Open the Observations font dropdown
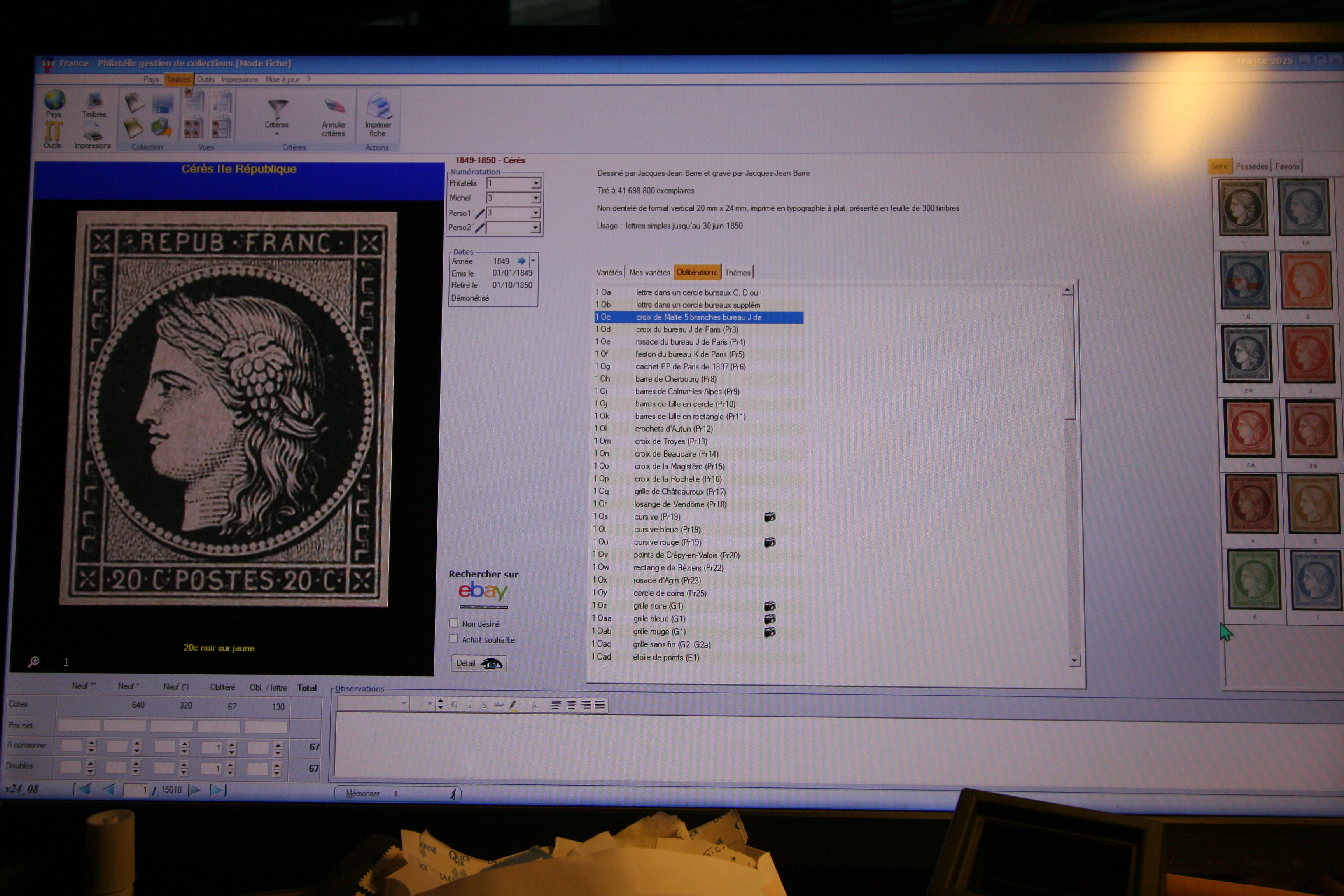1344x896 pixels. point(403,704)
